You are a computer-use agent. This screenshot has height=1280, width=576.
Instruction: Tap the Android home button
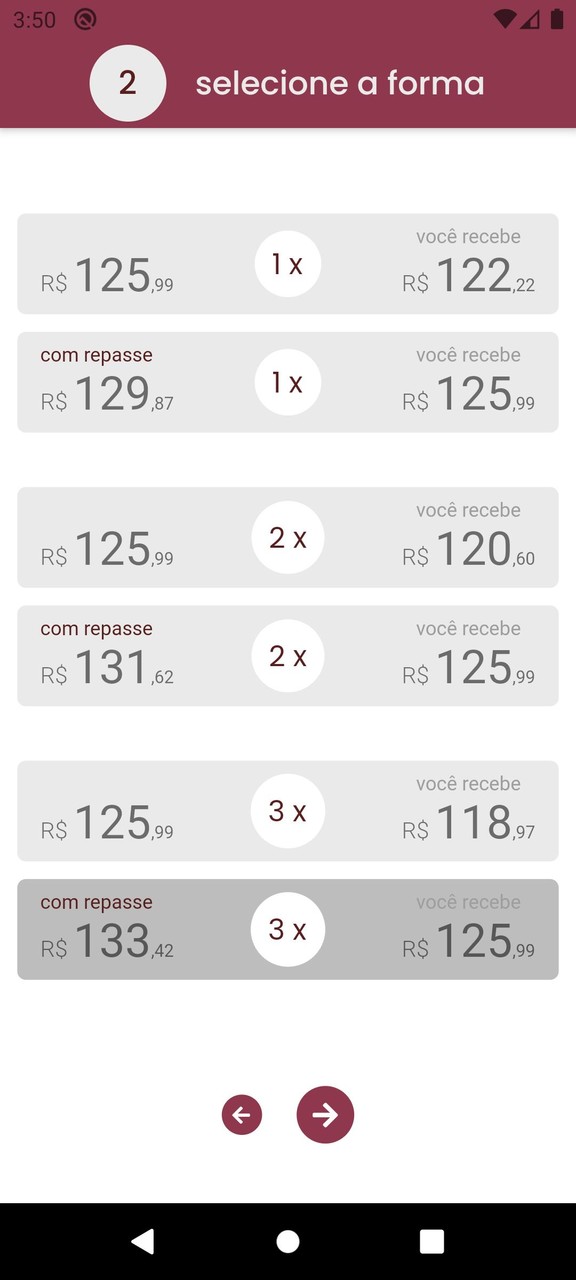pyautogui.click(x=288, y=1240)
